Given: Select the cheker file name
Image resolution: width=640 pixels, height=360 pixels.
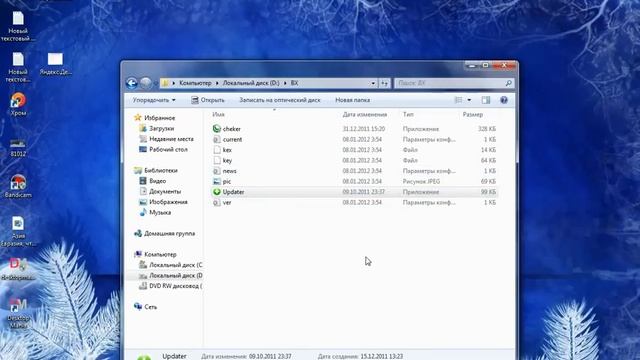Looking at the screenshot, I should click(x=231, y=129).
